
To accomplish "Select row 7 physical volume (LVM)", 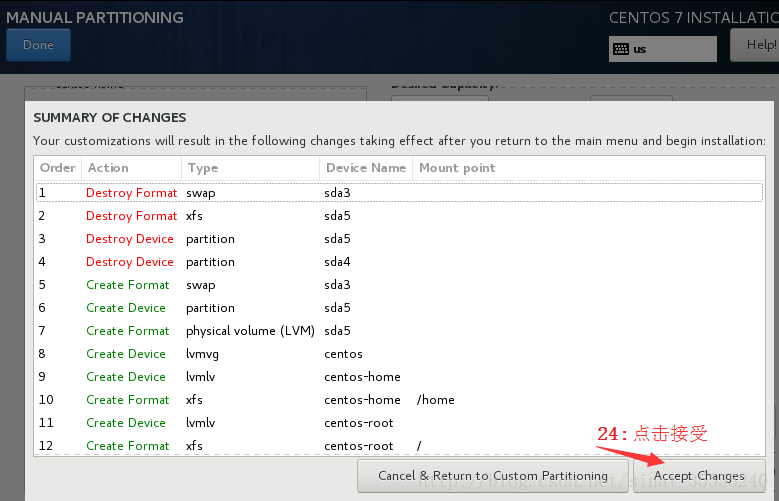I will click(x=399, y=331).
